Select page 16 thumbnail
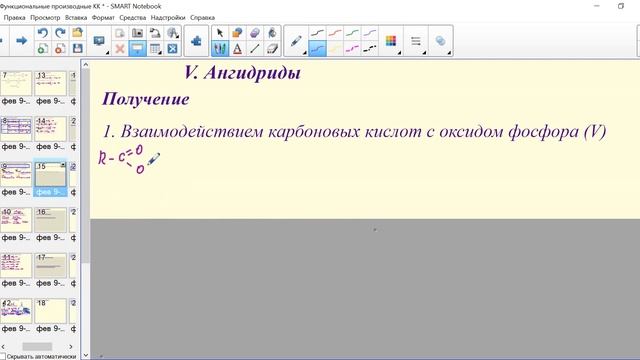640x360 pixels. click(50, 220)
